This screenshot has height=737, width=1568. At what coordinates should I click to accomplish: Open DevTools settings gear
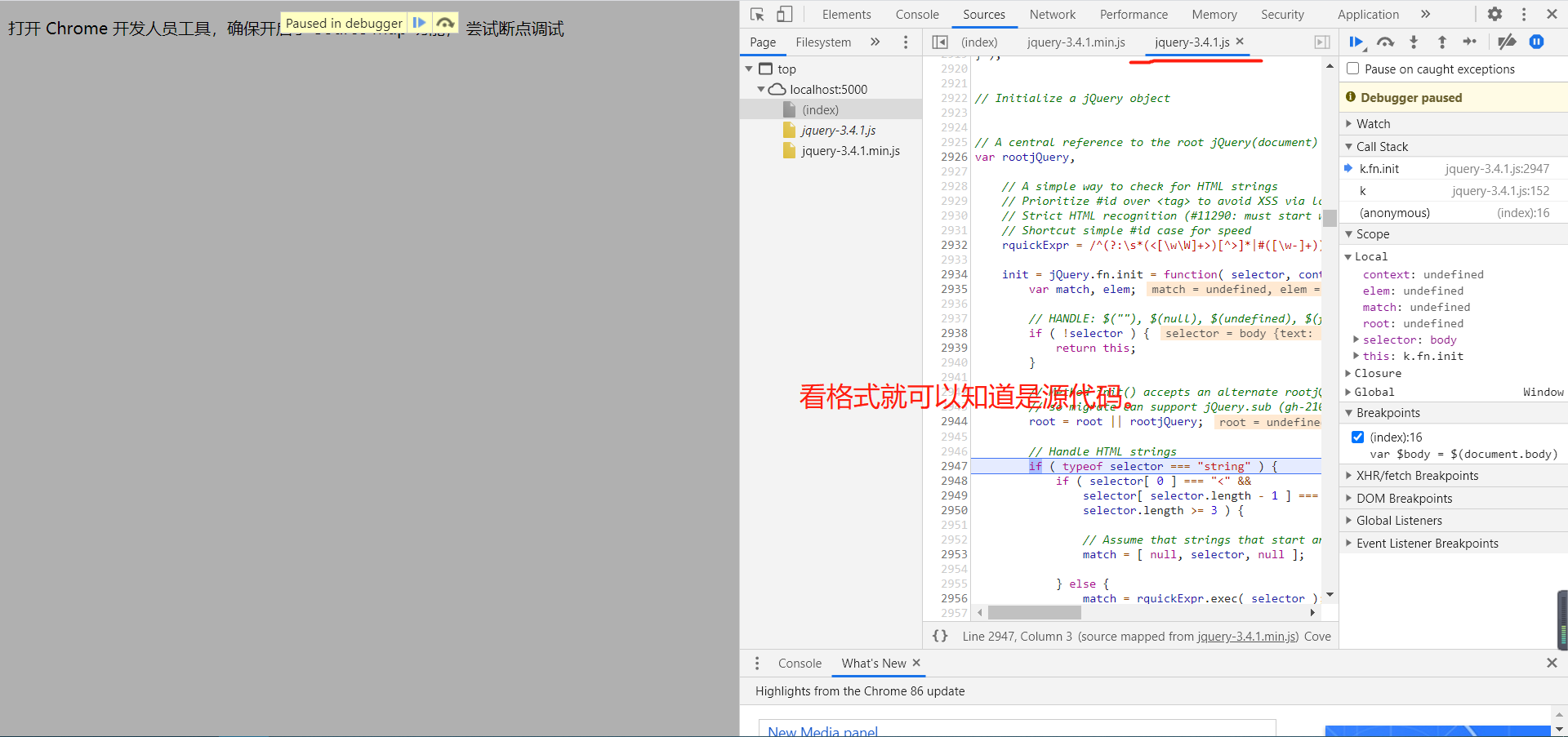[x=1494, y=15]
